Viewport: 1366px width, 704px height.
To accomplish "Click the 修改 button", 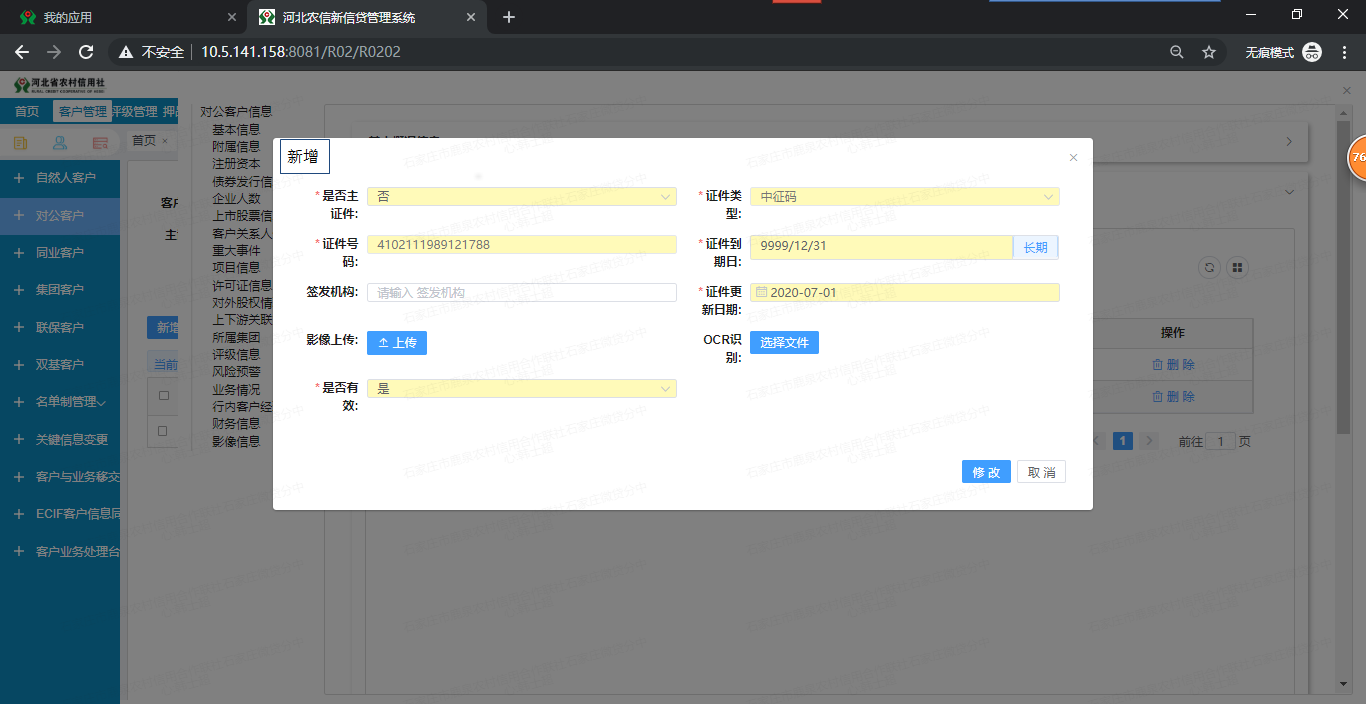I will point(986,472).
